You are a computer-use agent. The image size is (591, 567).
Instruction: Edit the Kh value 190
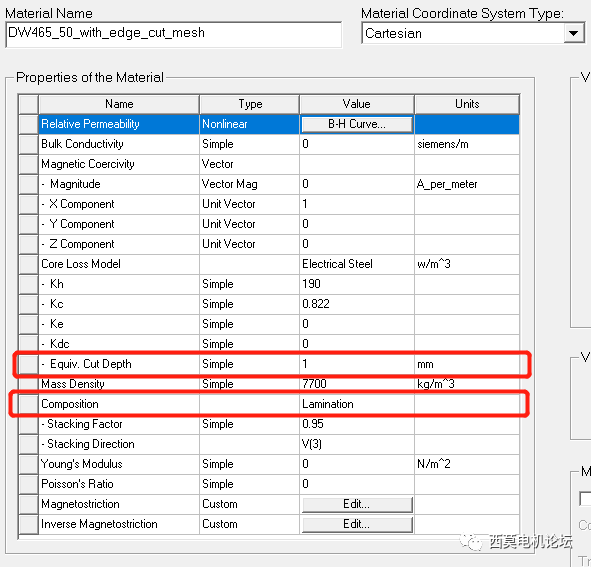tap(357, 284)
